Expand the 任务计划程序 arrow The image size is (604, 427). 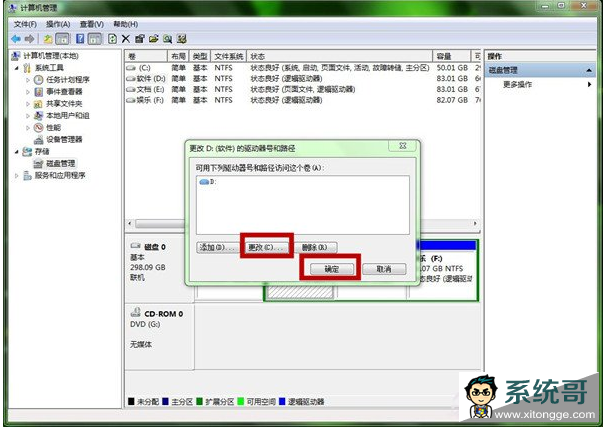tap(28, 80)
